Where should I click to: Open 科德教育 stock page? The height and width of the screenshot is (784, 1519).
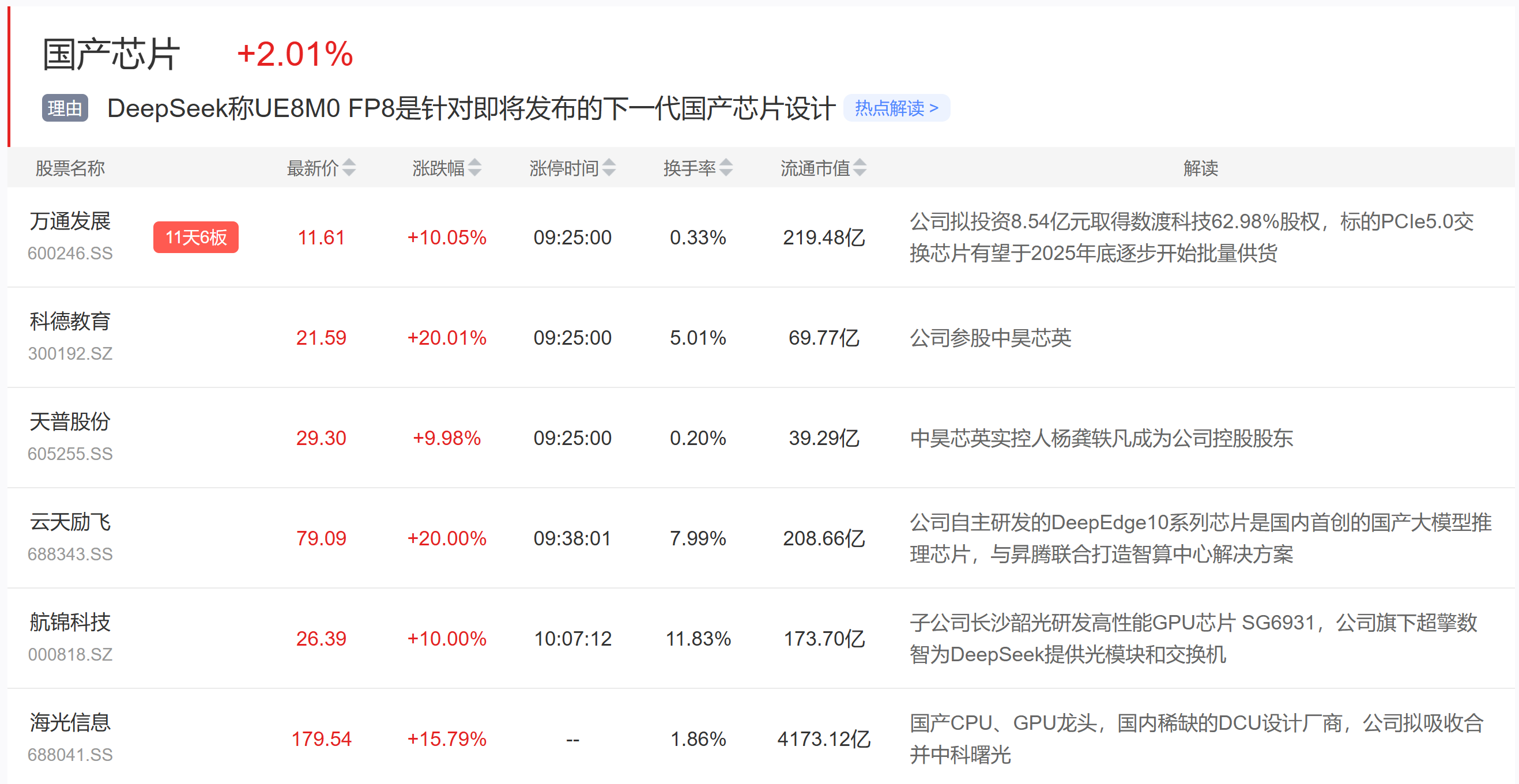point(70,321)
